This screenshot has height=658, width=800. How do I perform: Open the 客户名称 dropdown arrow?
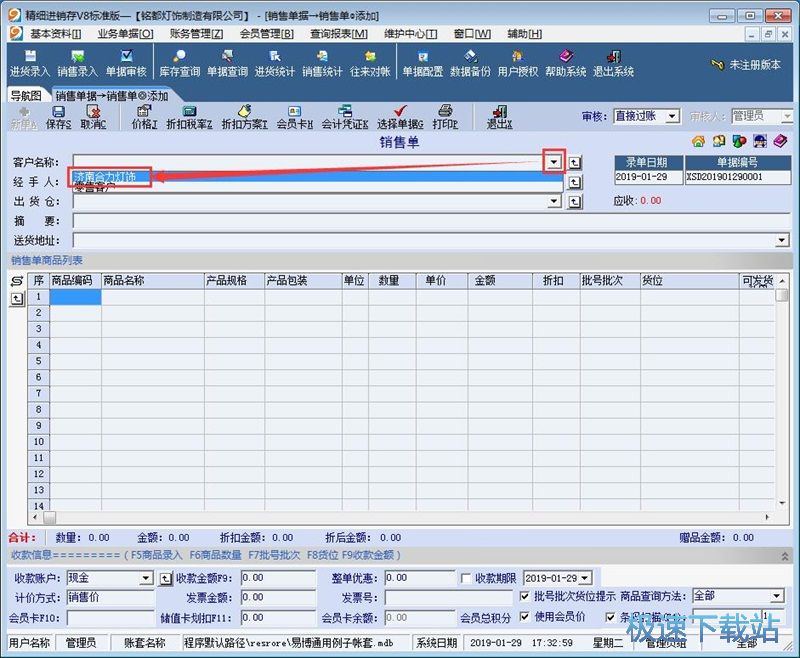pyautogui.click(x=554, y=160)
